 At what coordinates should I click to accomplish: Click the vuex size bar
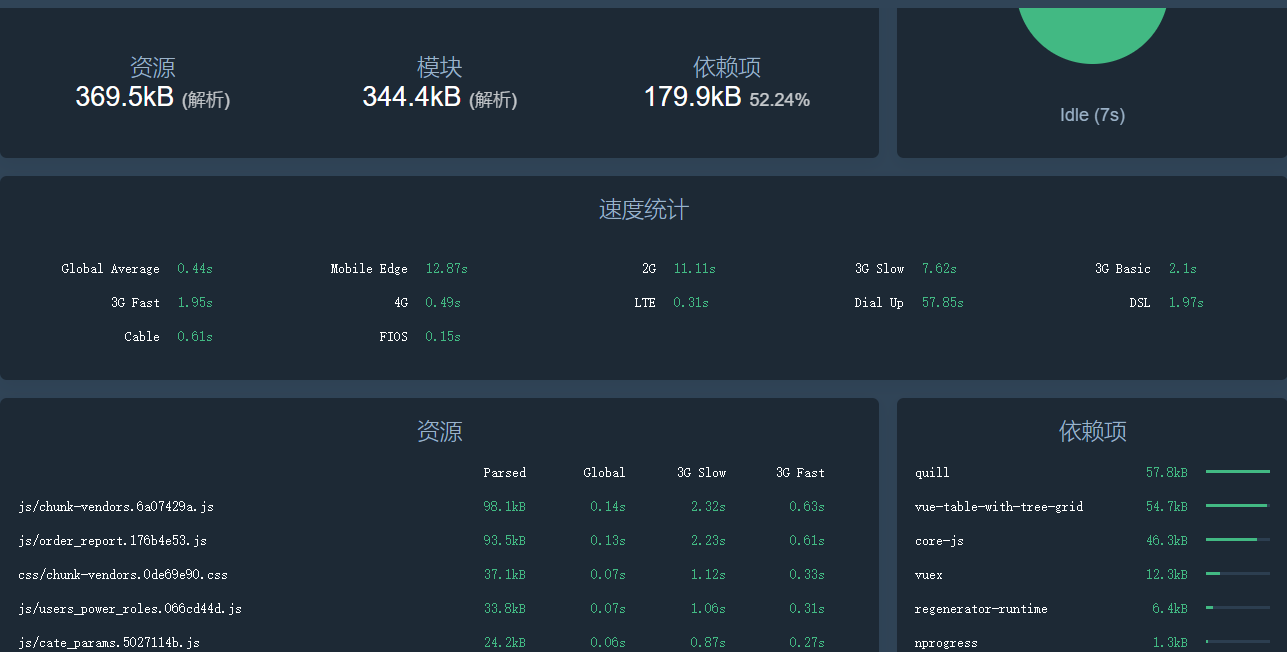(1238, 574)
